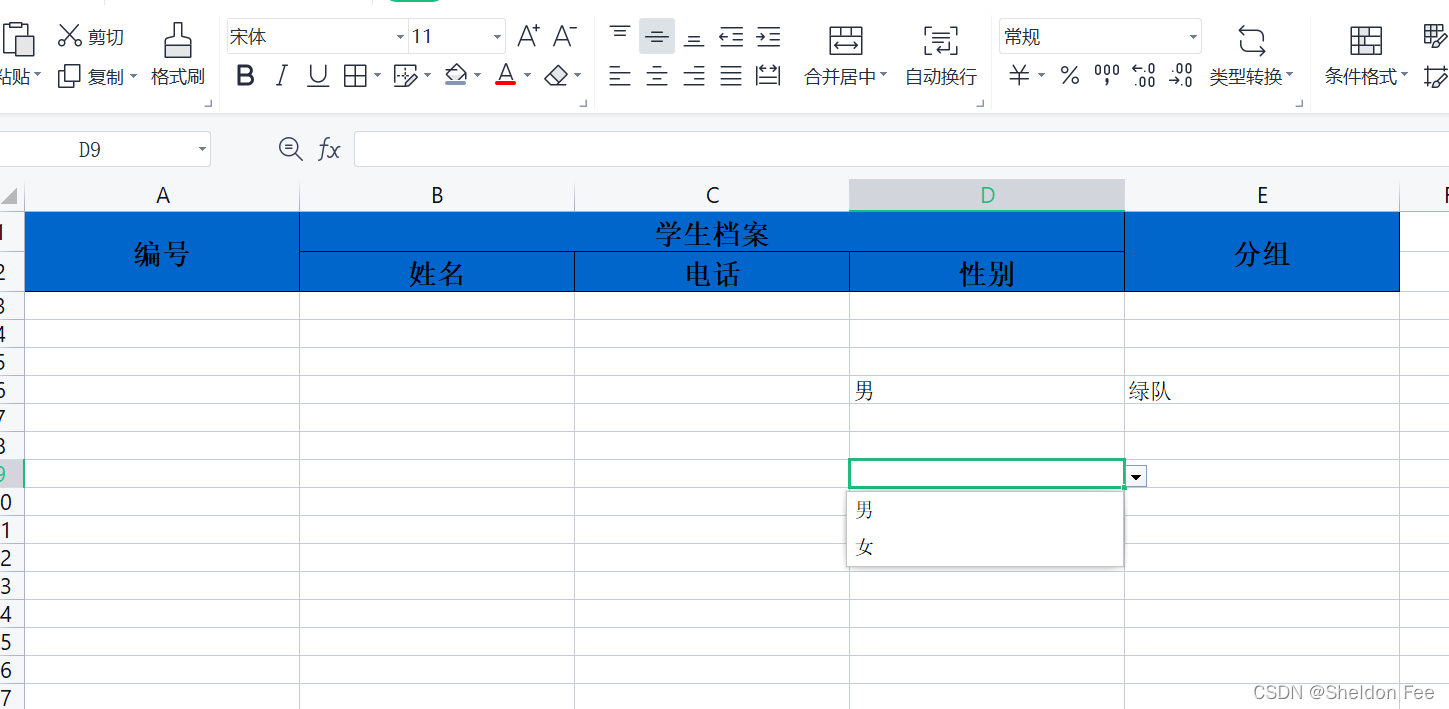Apply currency ¥ number format
Image resolution: width=1449 pixels, height=709 pixels.
coord(1019,76)
